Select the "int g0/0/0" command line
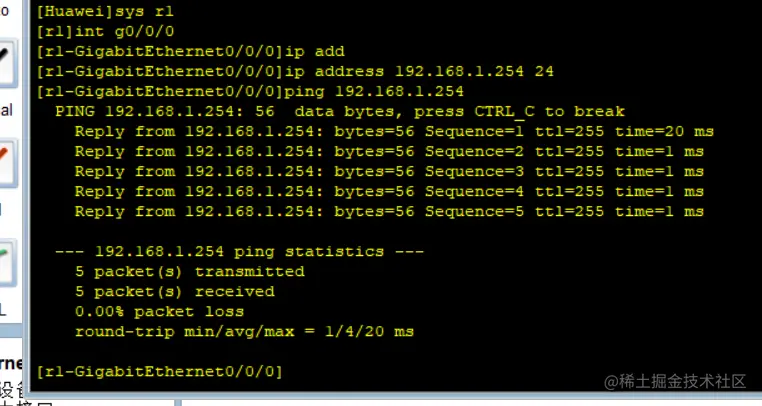This screenshot has width=762, height=406. (x=85, y=32)
